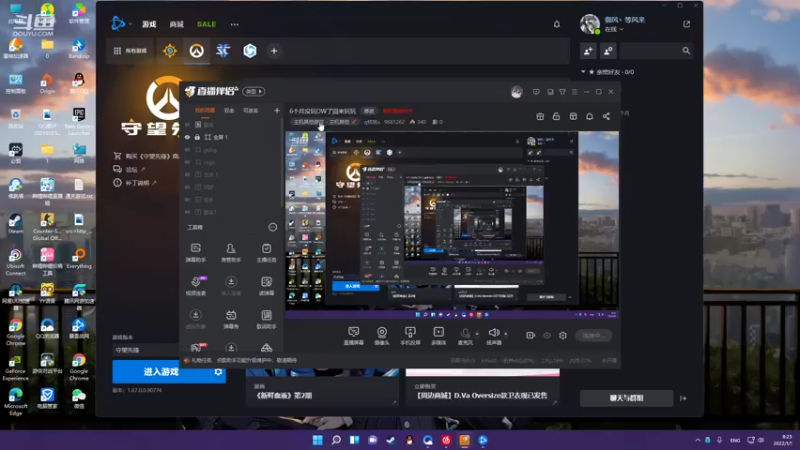
Task: Open the three-dots more menu
Action: coord(234,24)
